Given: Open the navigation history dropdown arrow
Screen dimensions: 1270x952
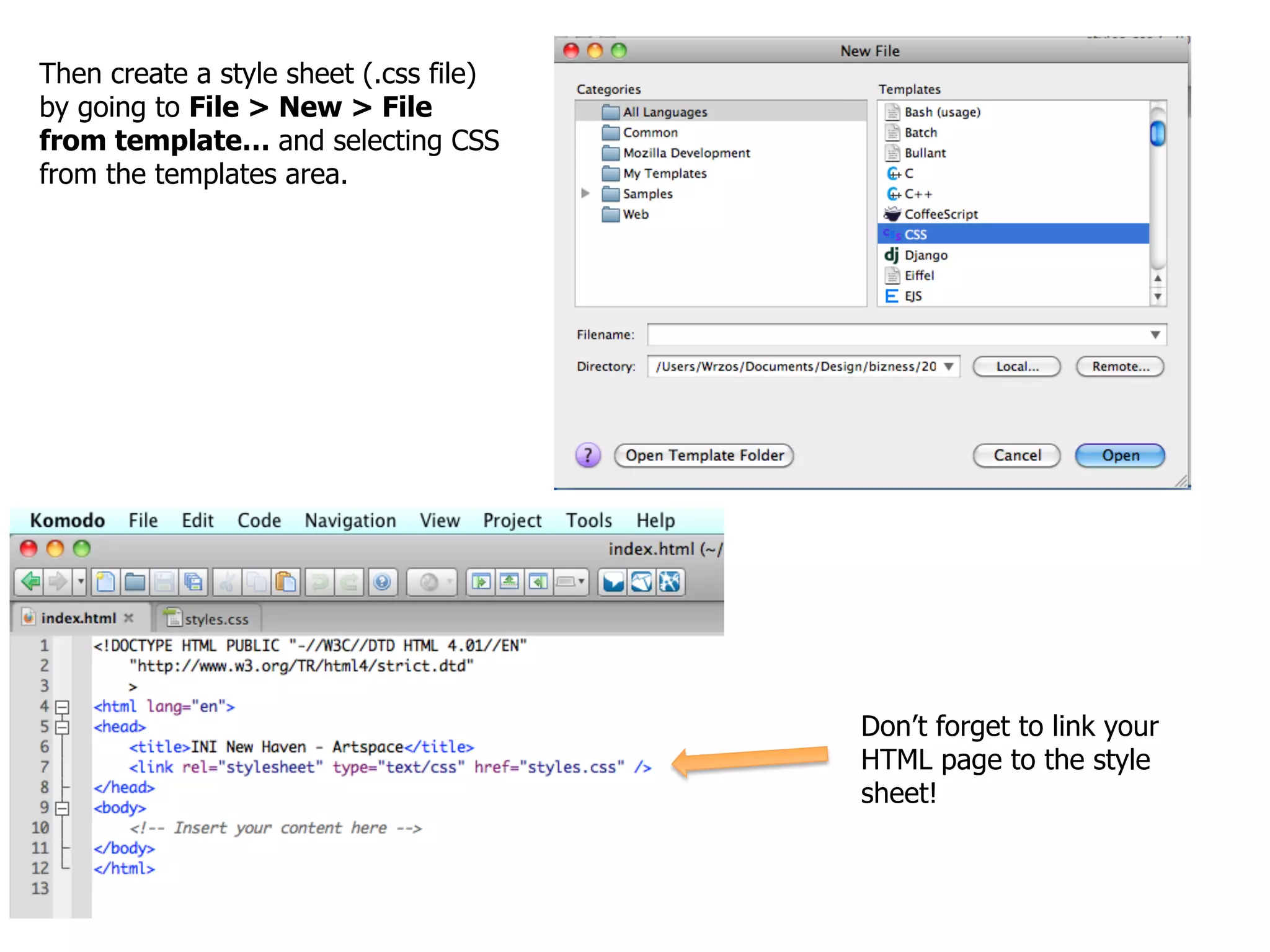Looking at the screenshot, I should (80, 581).
